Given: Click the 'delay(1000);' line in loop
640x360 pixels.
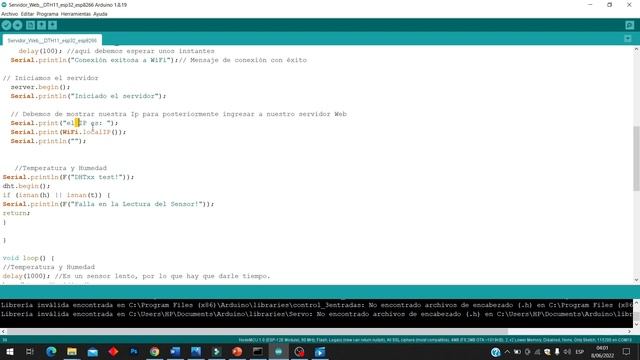Looking at the screenshot, I should tap(136, 276).
